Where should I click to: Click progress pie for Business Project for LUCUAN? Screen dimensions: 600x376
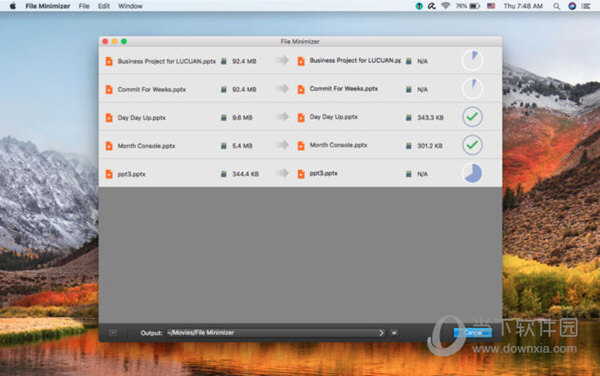[x=472, y=60]
